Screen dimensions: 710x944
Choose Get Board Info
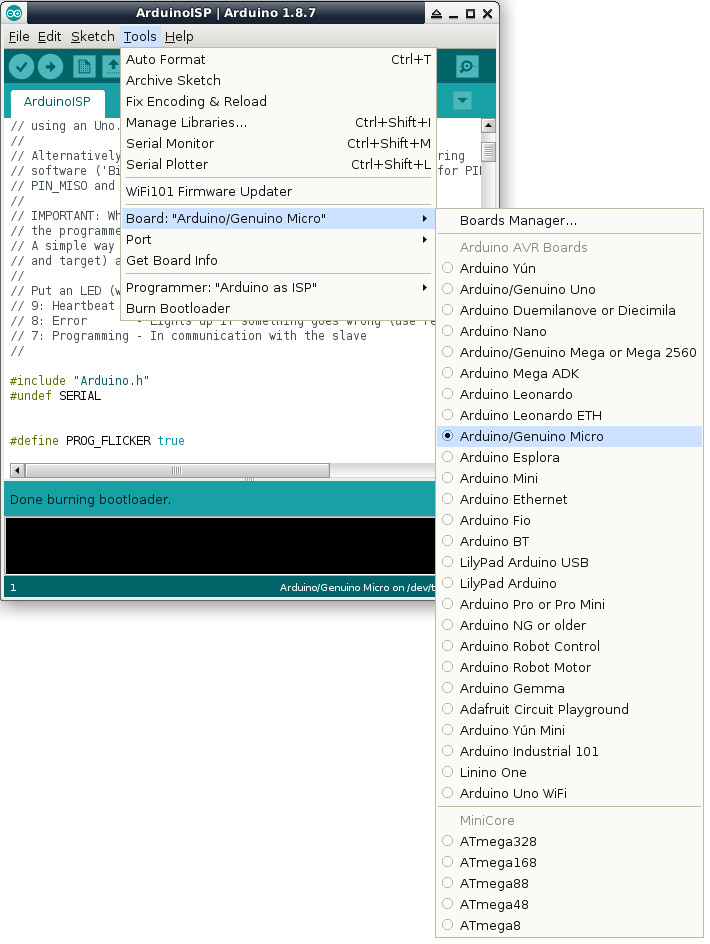pyautogui.click(x=278, y=261)
